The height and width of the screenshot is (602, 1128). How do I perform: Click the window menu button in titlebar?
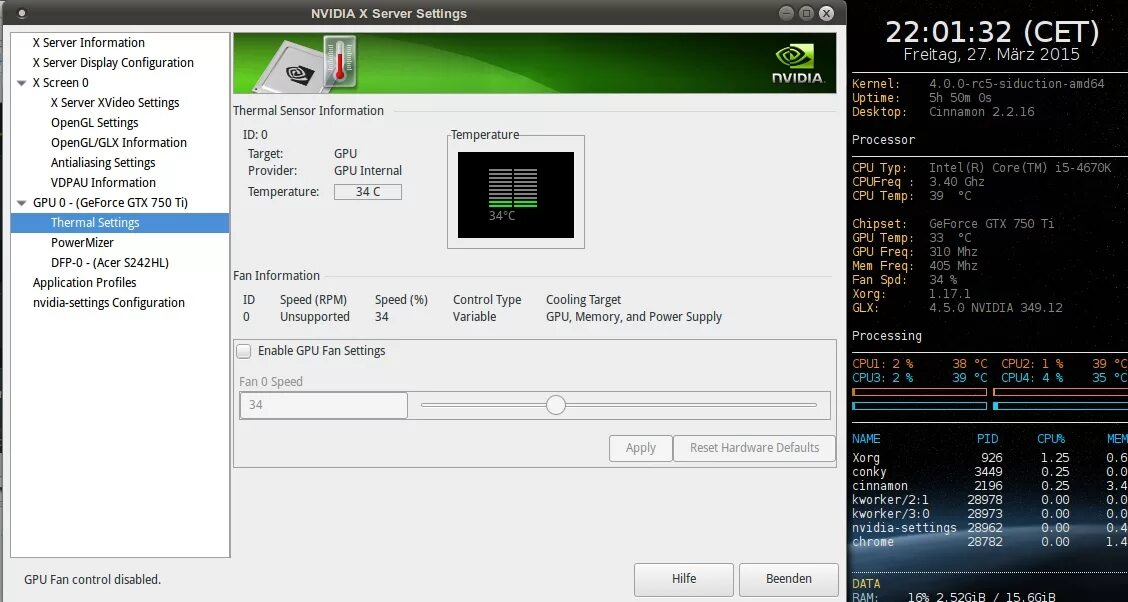tap(22, 14)
